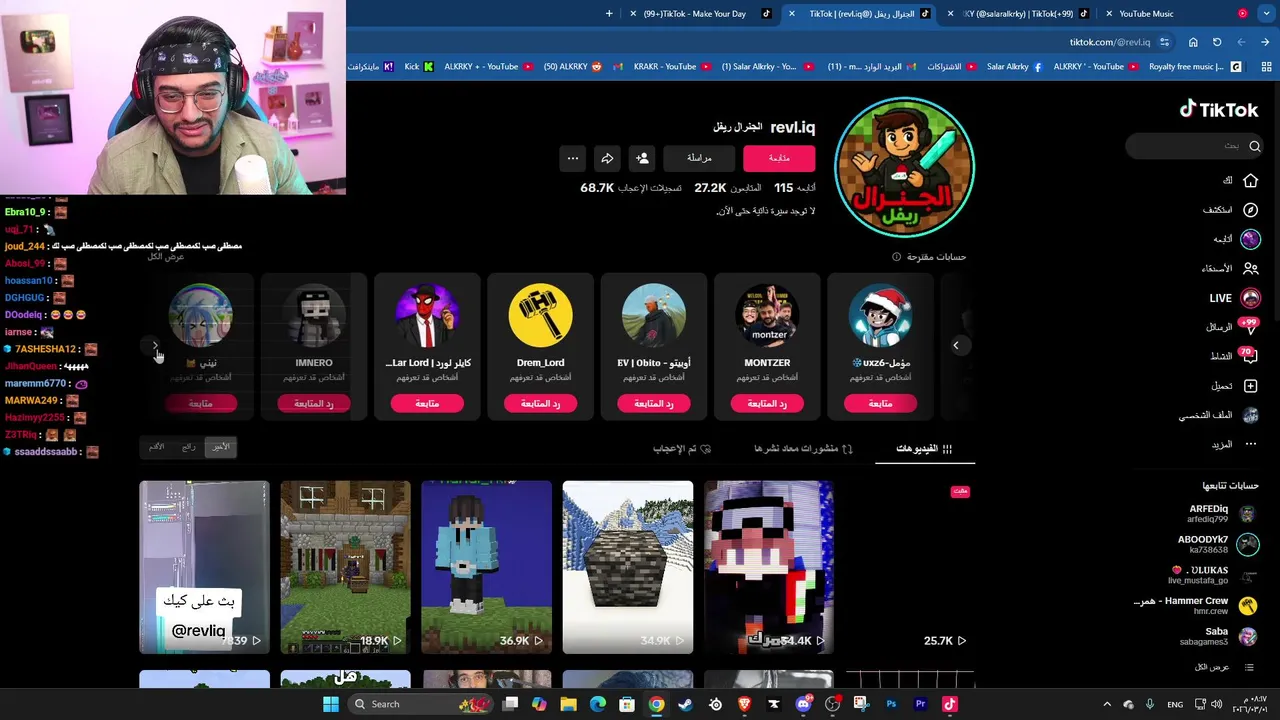Open Activity inbox with the 70 badge
The height and width of the screenshot is (720, 1280).
(1234, 356)
